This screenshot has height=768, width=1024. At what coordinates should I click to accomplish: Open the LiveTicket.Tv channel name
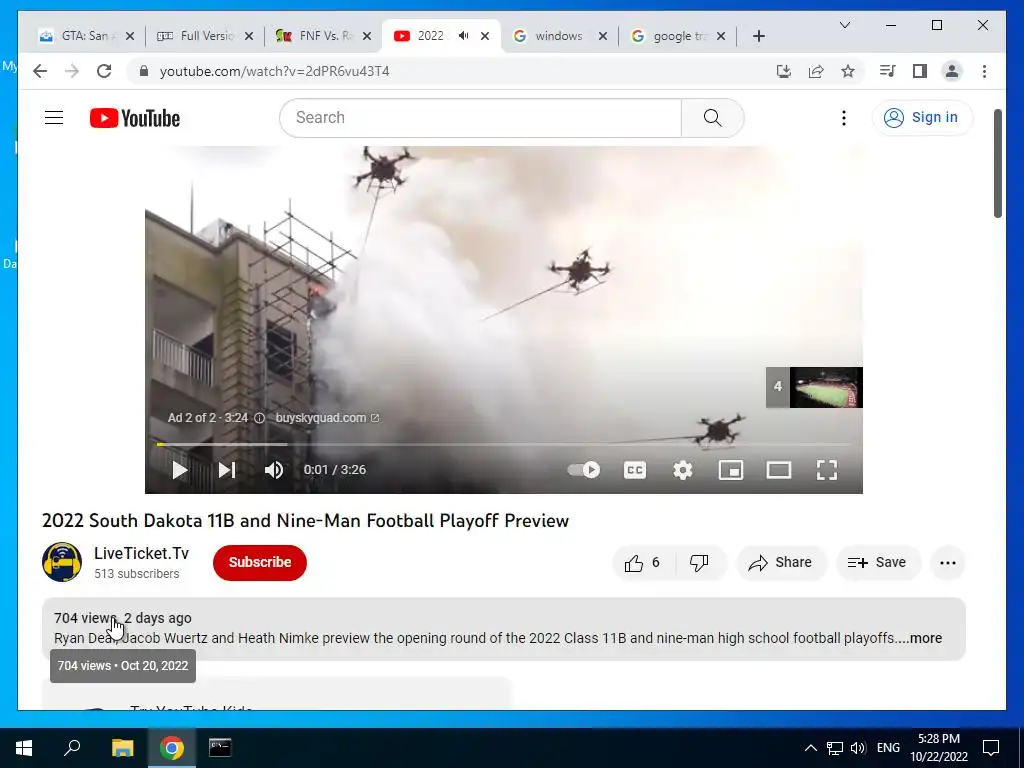[x=141, y=553]
